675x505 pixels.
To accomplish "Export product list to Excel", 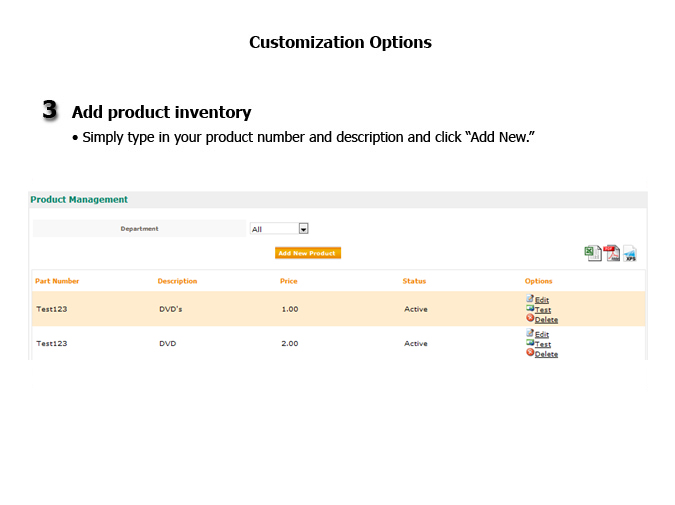I will [593, 254].
